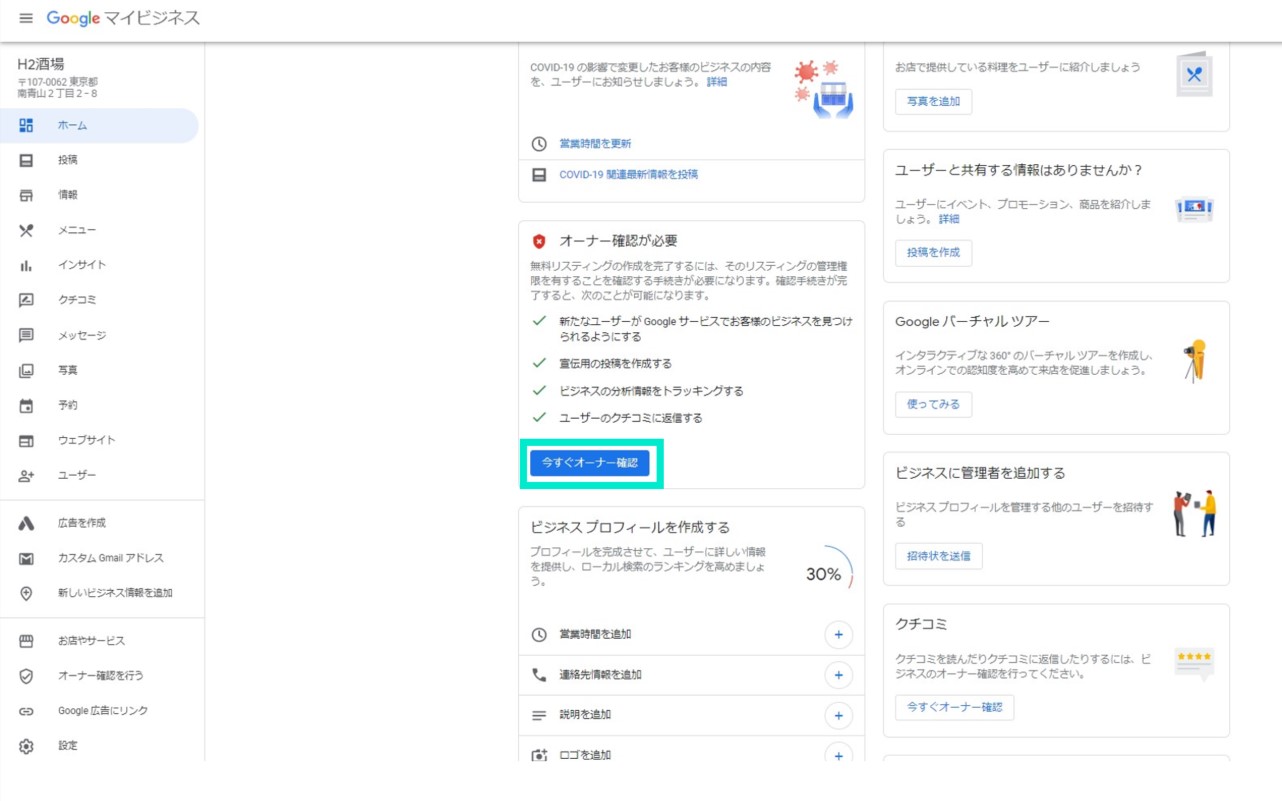Click the カスタム Gmail アドレス icon
This screenshot has height=801, width=1282.
[26, 558]
